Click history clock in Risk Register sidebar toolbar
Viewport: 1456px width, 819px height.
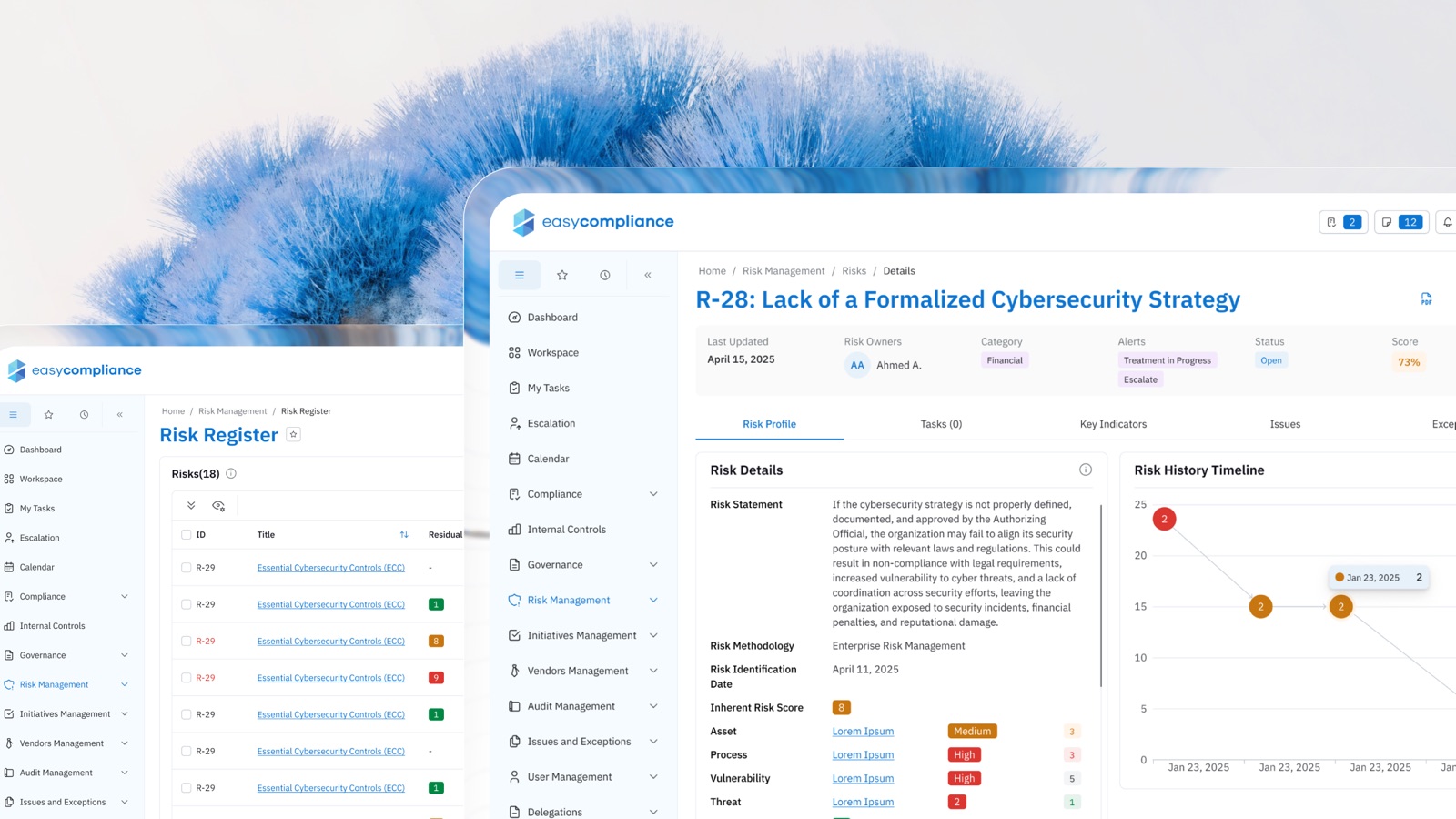point(84,415)
